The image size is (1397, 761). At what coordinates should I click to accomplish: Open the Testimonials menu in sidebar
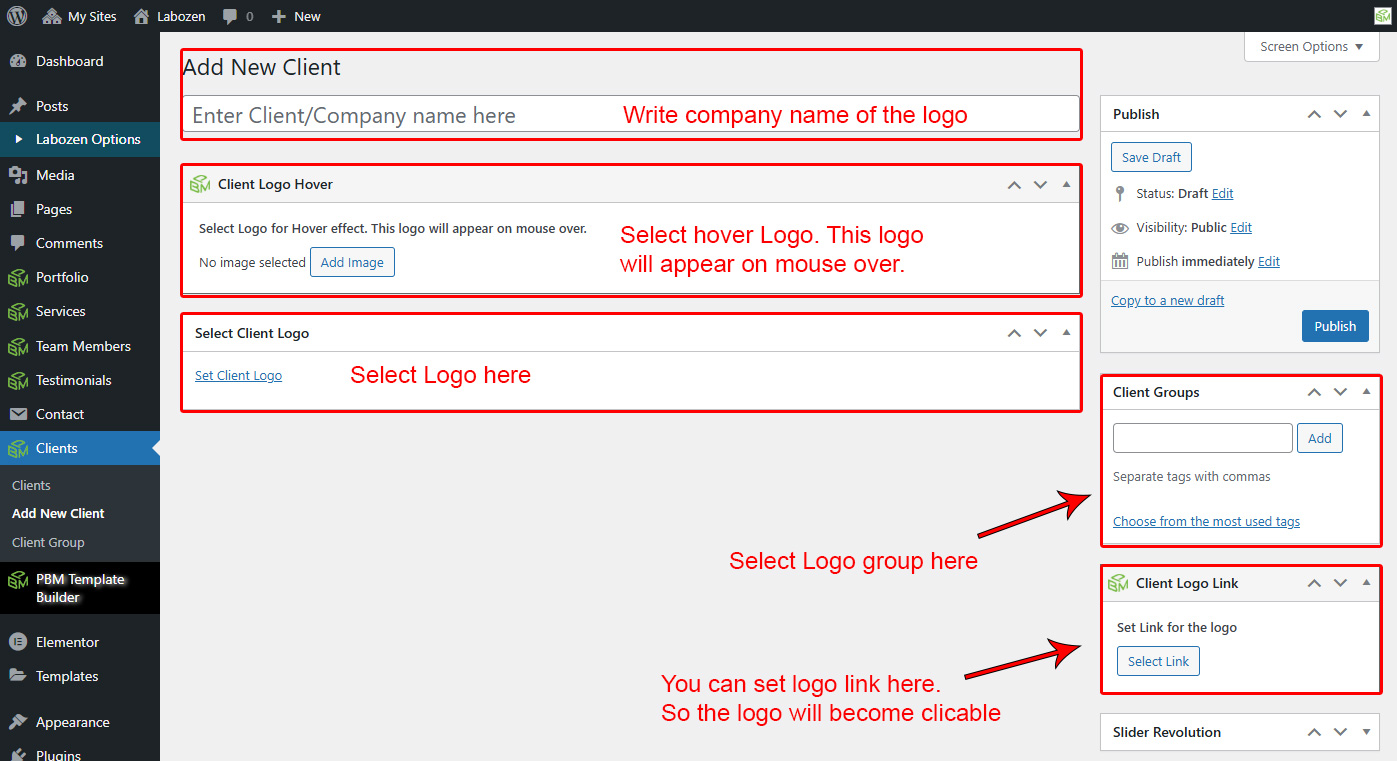point(73,380)
